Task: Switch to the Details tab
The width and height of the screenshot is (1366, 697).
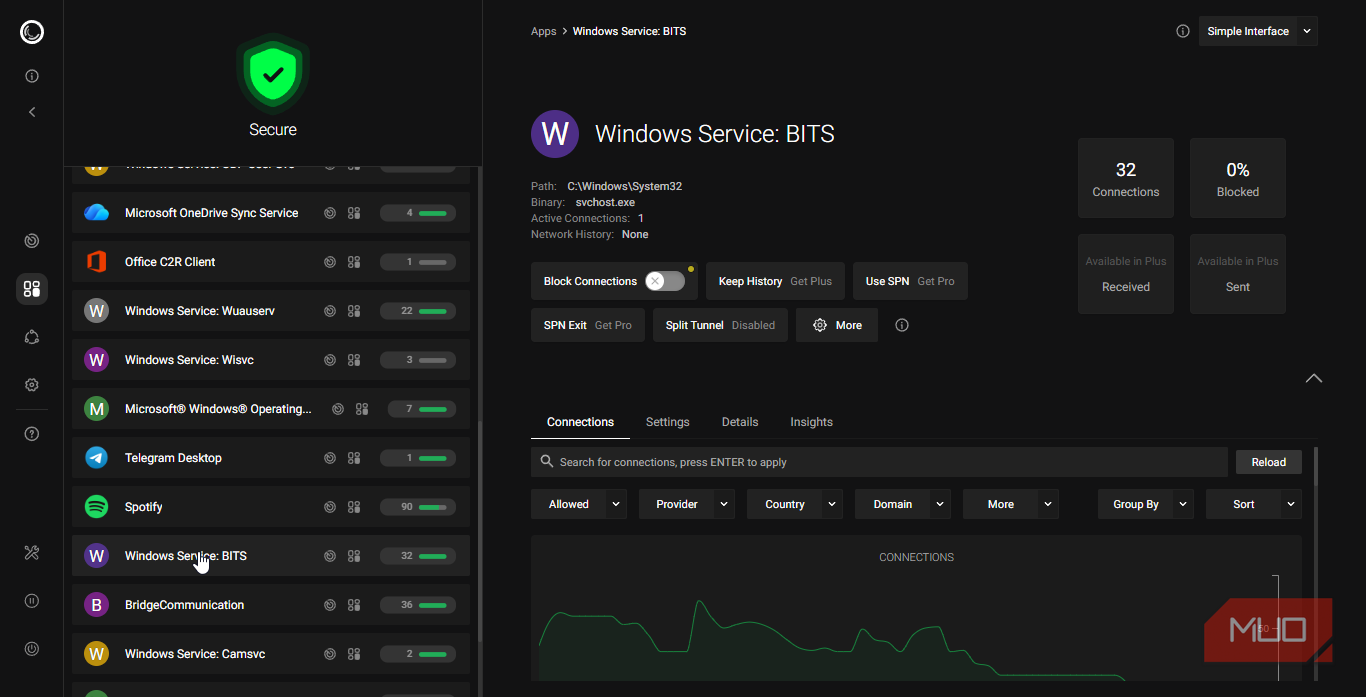Action: [x=740, y=422]
